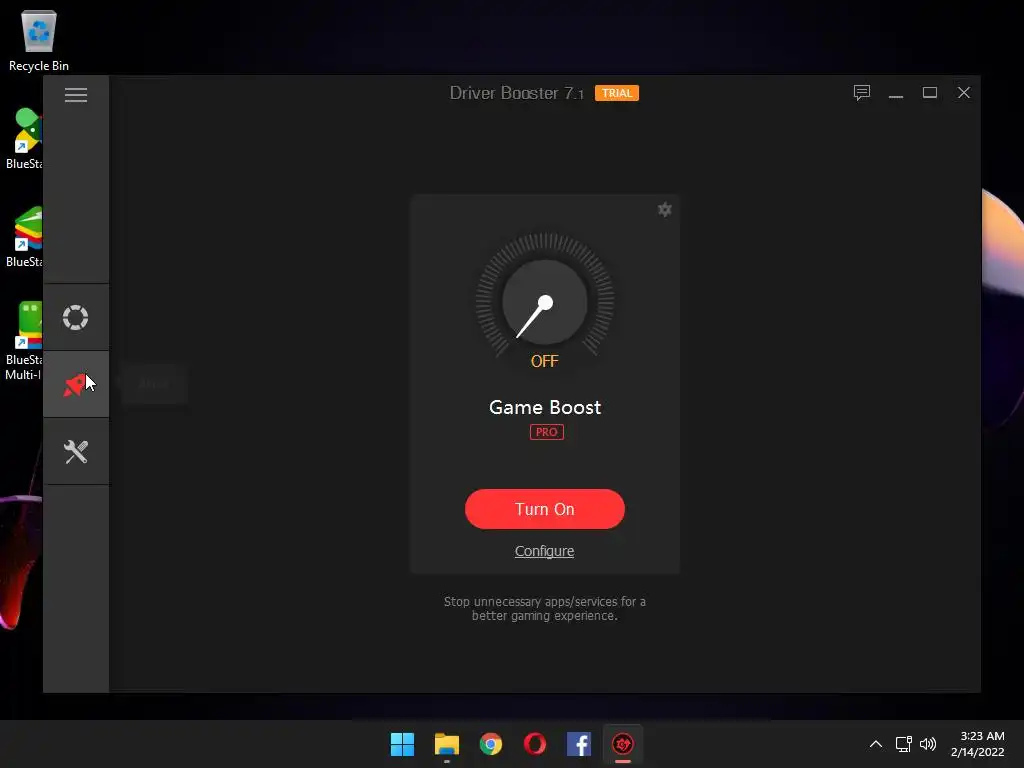The image size is (1024, 768).
Task: Close the Driver Booster window
Action: tap(964, 93)
